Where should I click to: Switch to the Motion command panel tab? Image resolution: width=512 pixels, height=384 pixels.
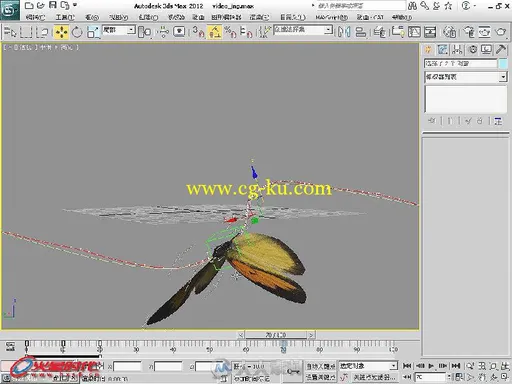tap(472, 50)
